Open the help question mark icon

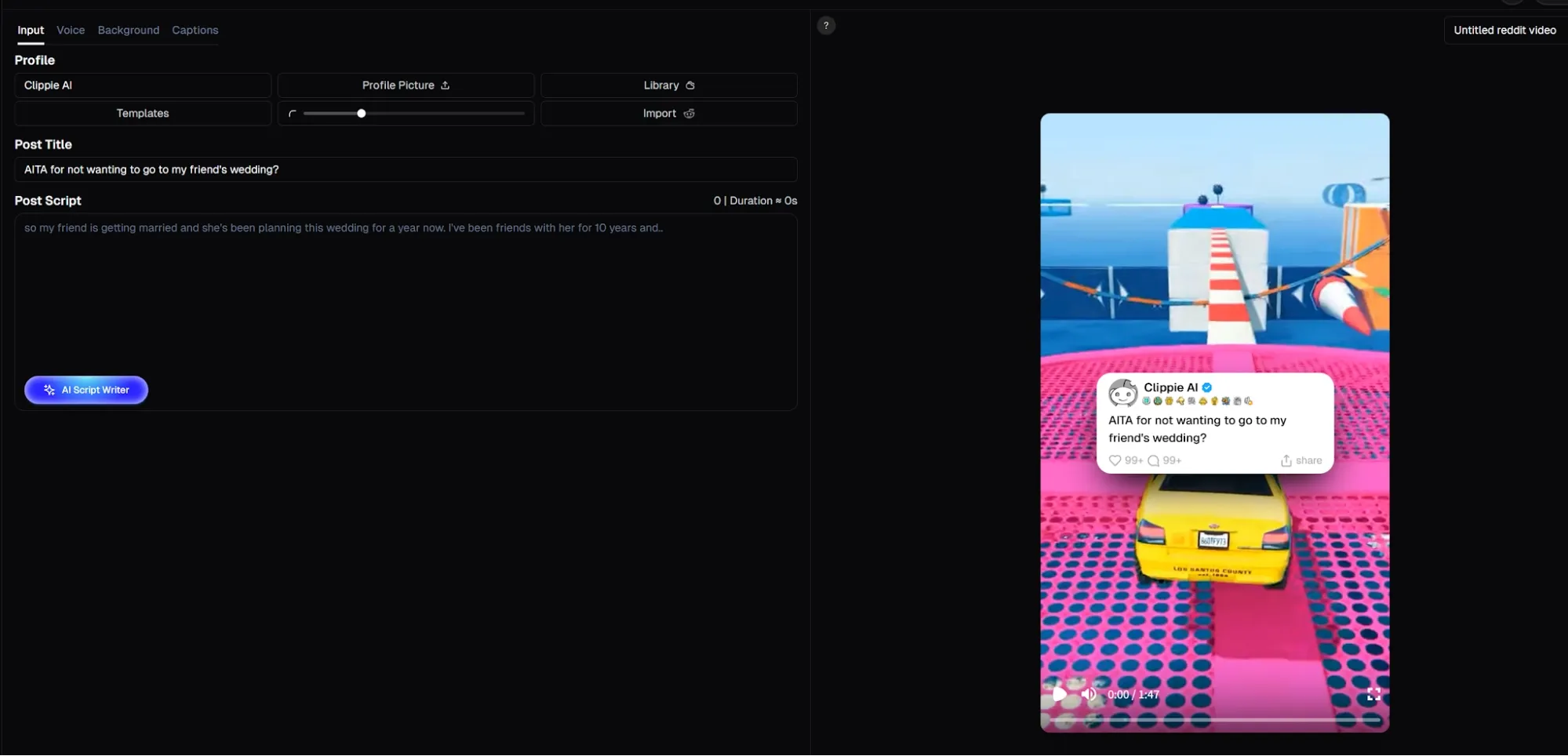coord(826,26)
